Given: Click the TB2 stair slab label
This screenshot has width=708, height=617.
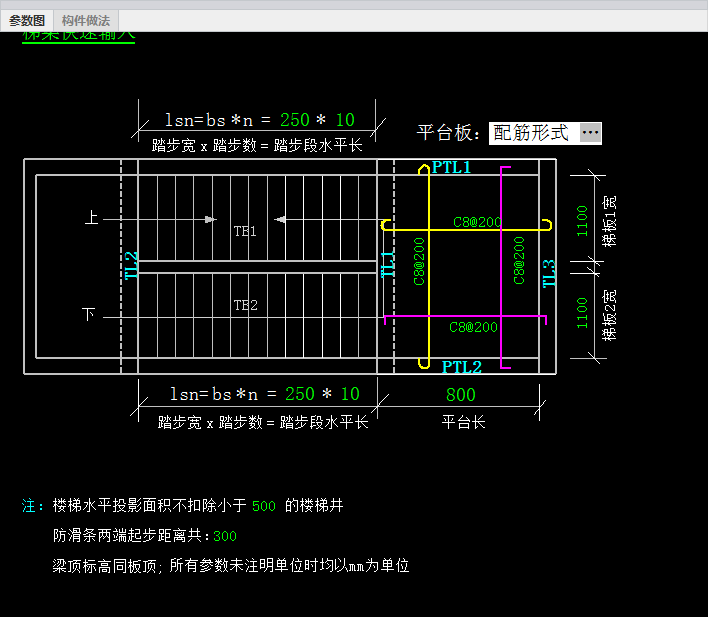Looking at the screenshot, I should pyautogui.click(x=245, y=305).
